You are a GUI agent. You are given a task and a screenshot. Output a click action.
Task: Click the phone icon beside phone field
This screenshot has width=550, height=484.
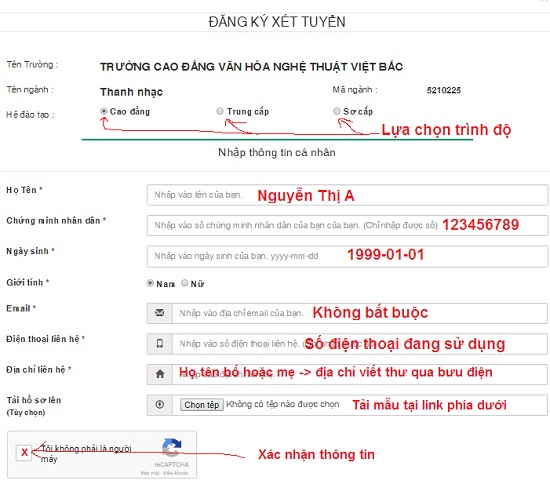coord(160,344)
